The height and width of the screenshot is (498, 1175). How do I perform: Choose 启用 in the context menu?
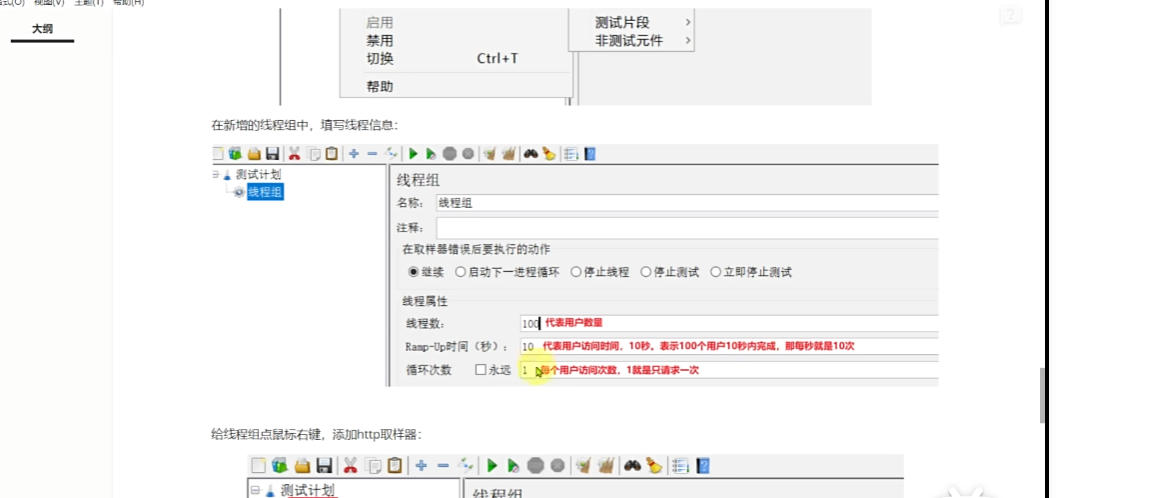pyautogui.click(x=379, y=23)
